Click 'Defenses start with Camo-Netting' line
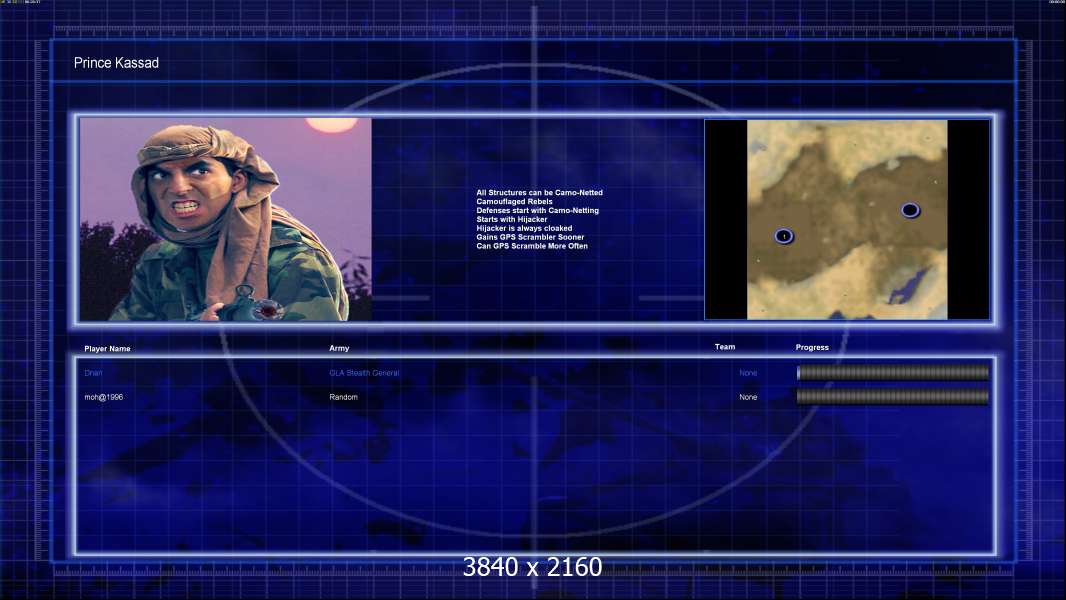The image size is (1066, 600). click(x=537, y=210)
